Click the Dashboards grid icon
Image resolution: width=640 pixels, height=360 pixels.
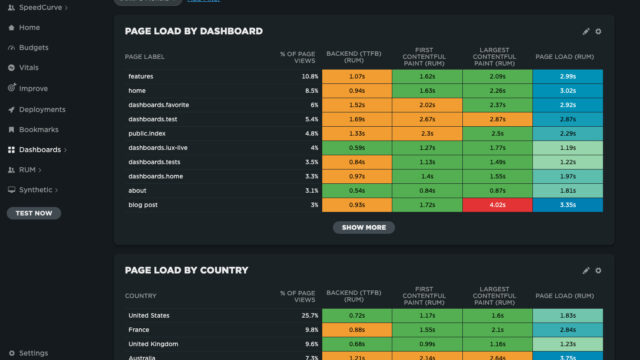coord(11,150)
